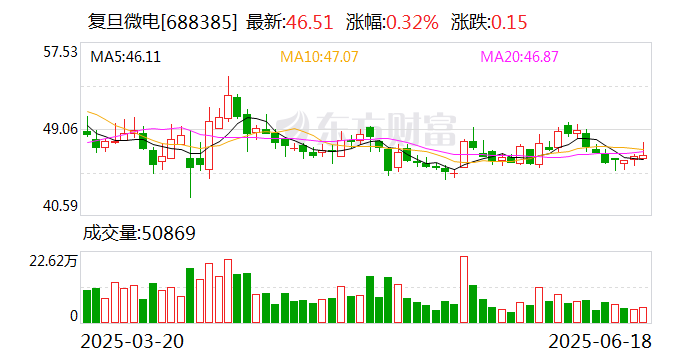Click the latest price 46.51
Viewport: 688px width, 360px height.
(x=309, y=22)
